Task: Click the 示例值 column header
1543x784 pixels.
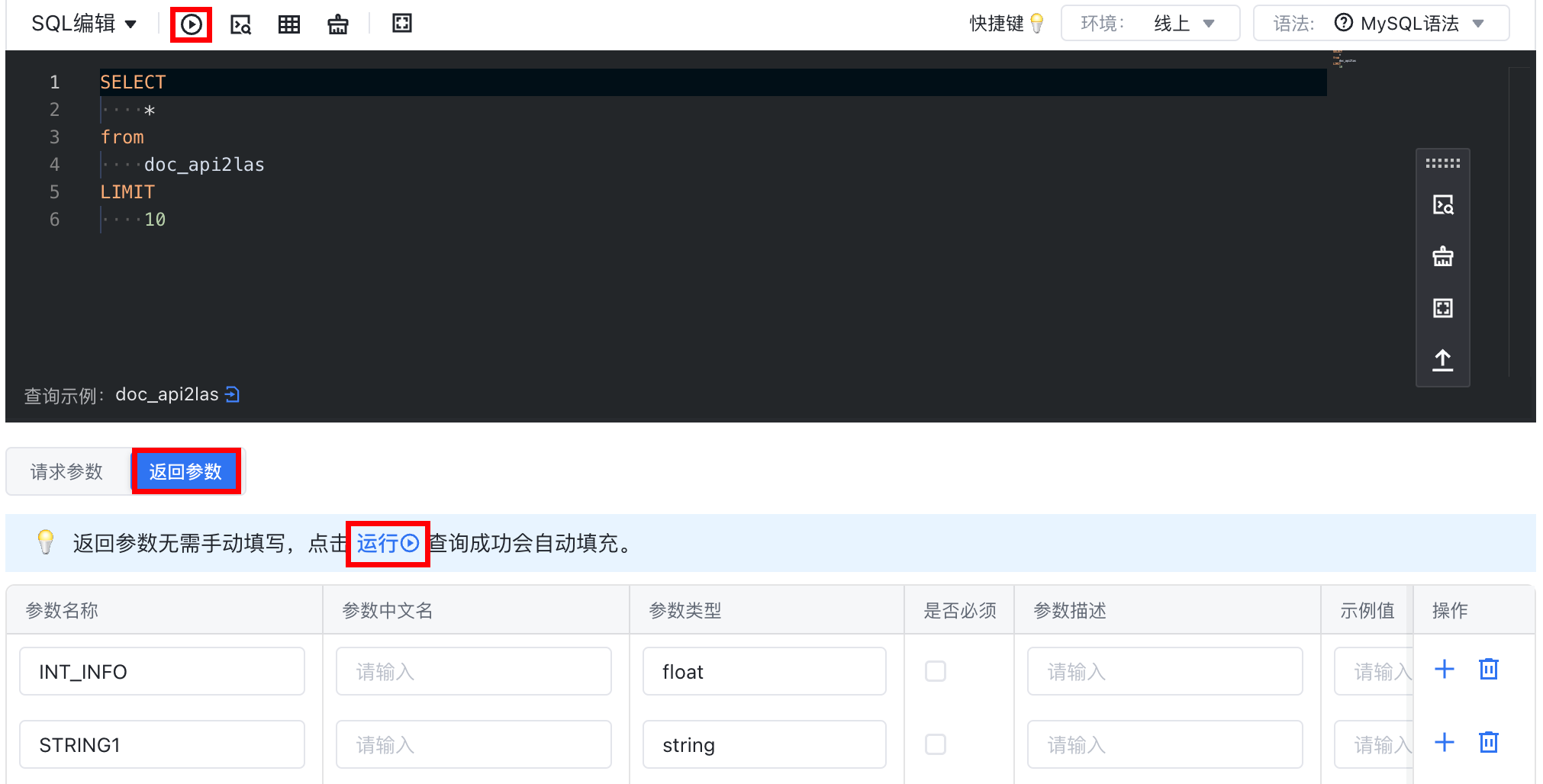Action: pos(1367,610)
